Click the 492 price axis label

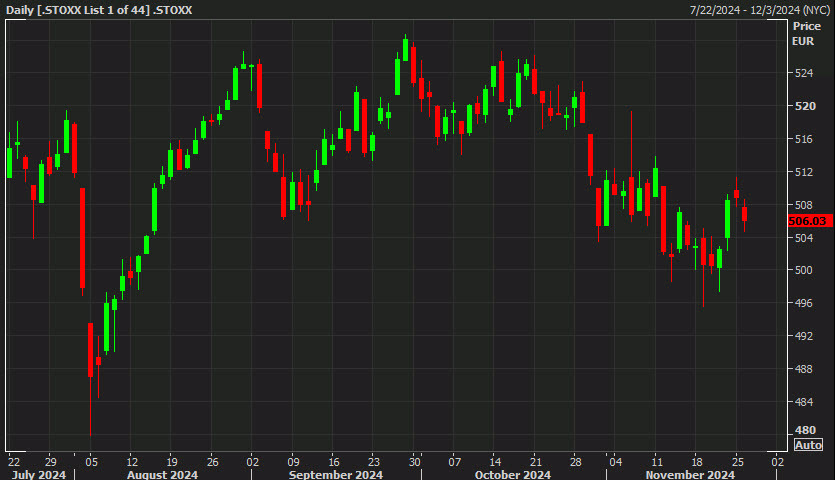pos(804,336)
